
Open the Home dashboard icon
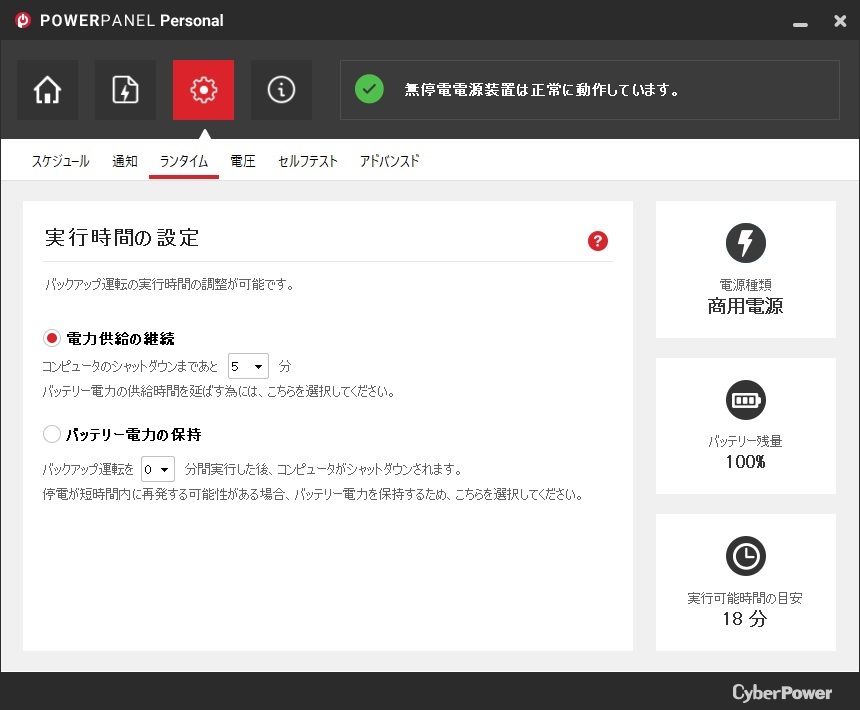47,90
